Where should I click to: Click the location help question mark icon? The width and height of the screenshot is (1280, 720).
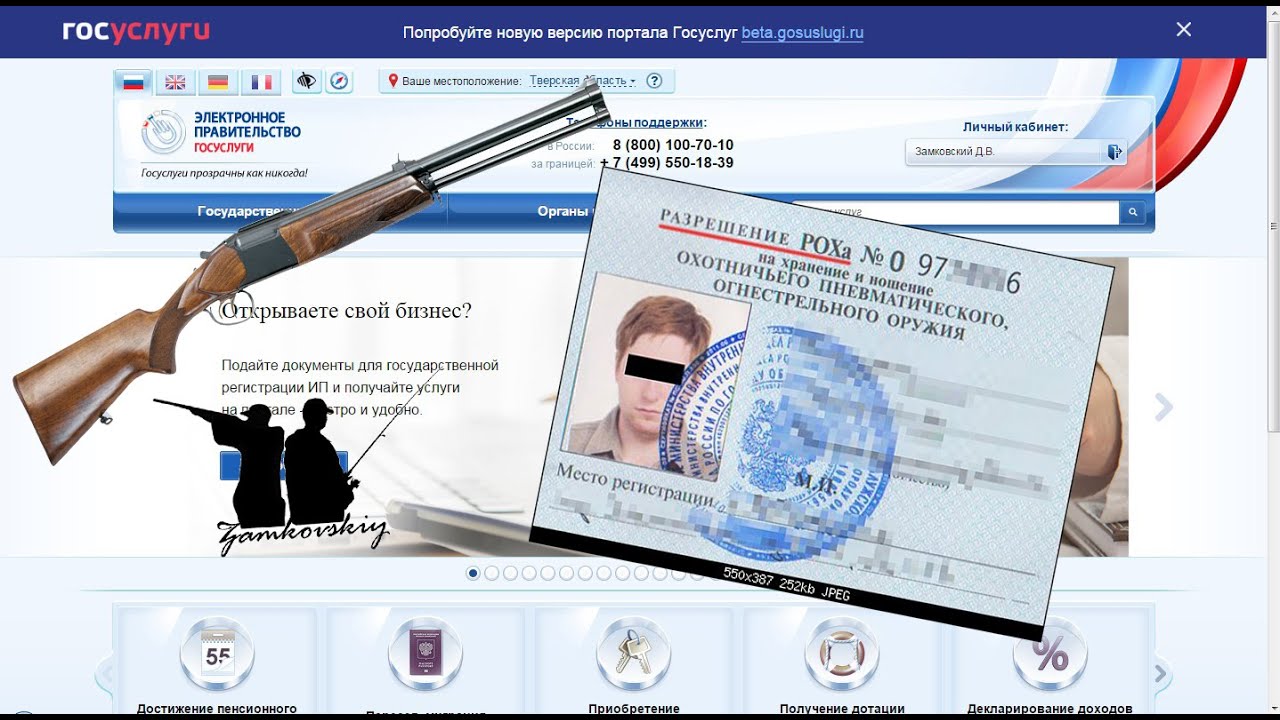(x=654, y=81)
